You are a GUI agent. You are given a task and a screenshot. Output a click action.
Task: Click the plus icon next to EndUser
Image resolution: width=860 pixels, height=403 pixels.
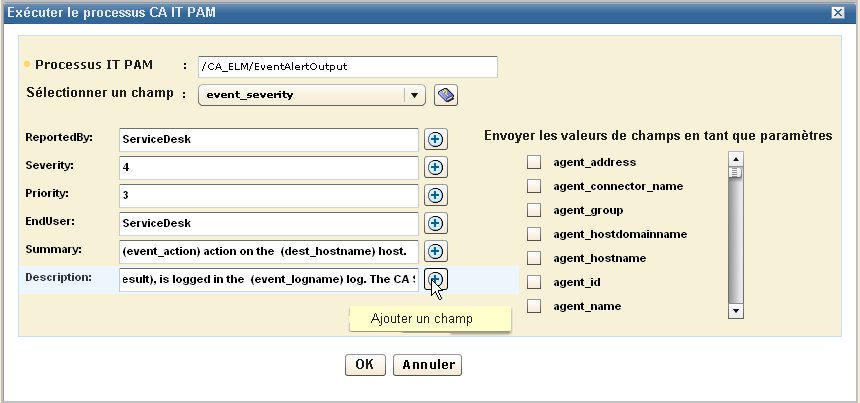(436, 224)
